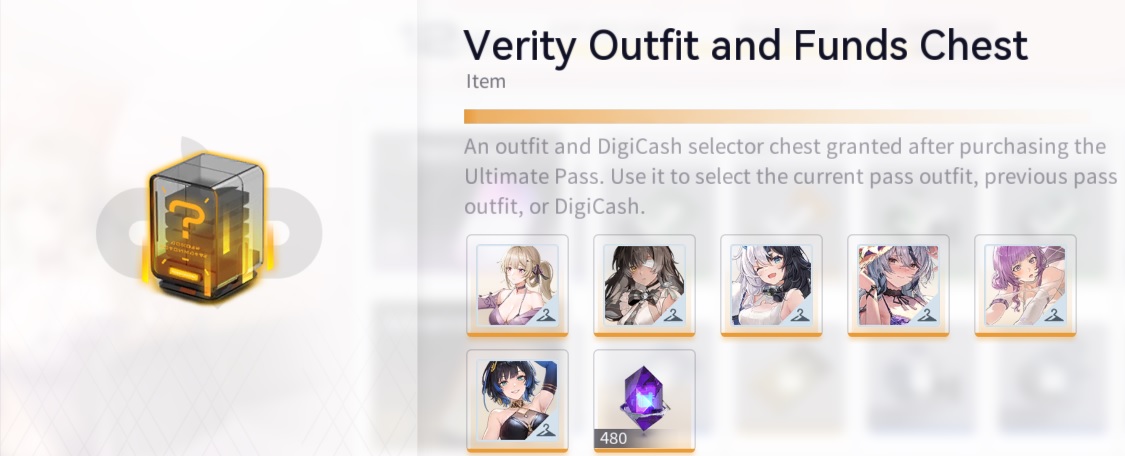Select the purple DigiCash crystal reward
Viewport: 1125px width, 456px height.
pos(644,401)
